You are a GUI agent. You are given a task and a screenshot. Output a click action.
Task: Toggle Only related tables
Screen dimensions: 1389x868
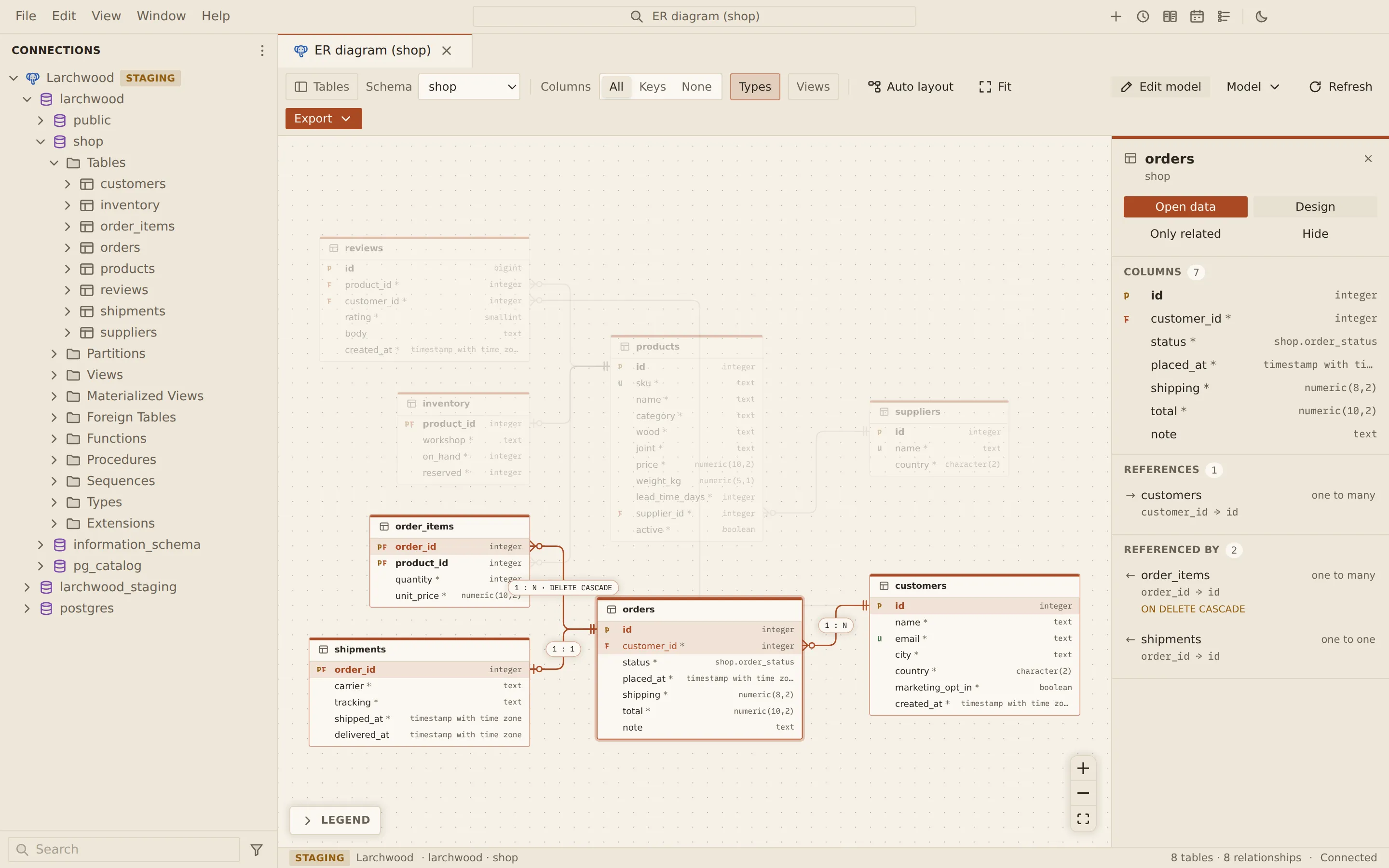[1185, 234]
